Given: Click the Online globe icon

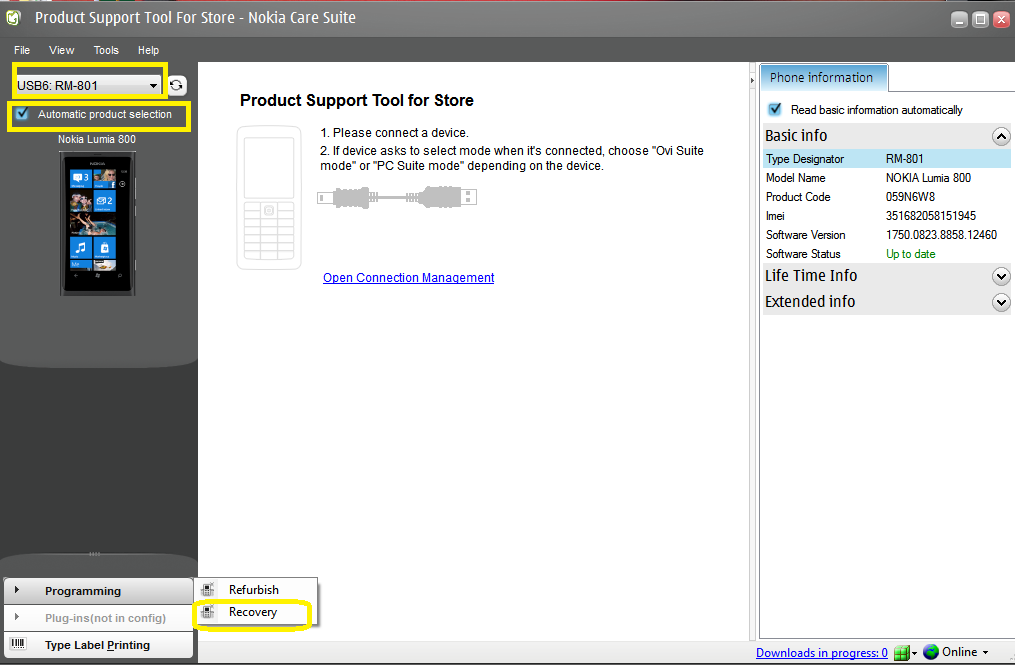Looking at the screenshot, I should point(931,651).
